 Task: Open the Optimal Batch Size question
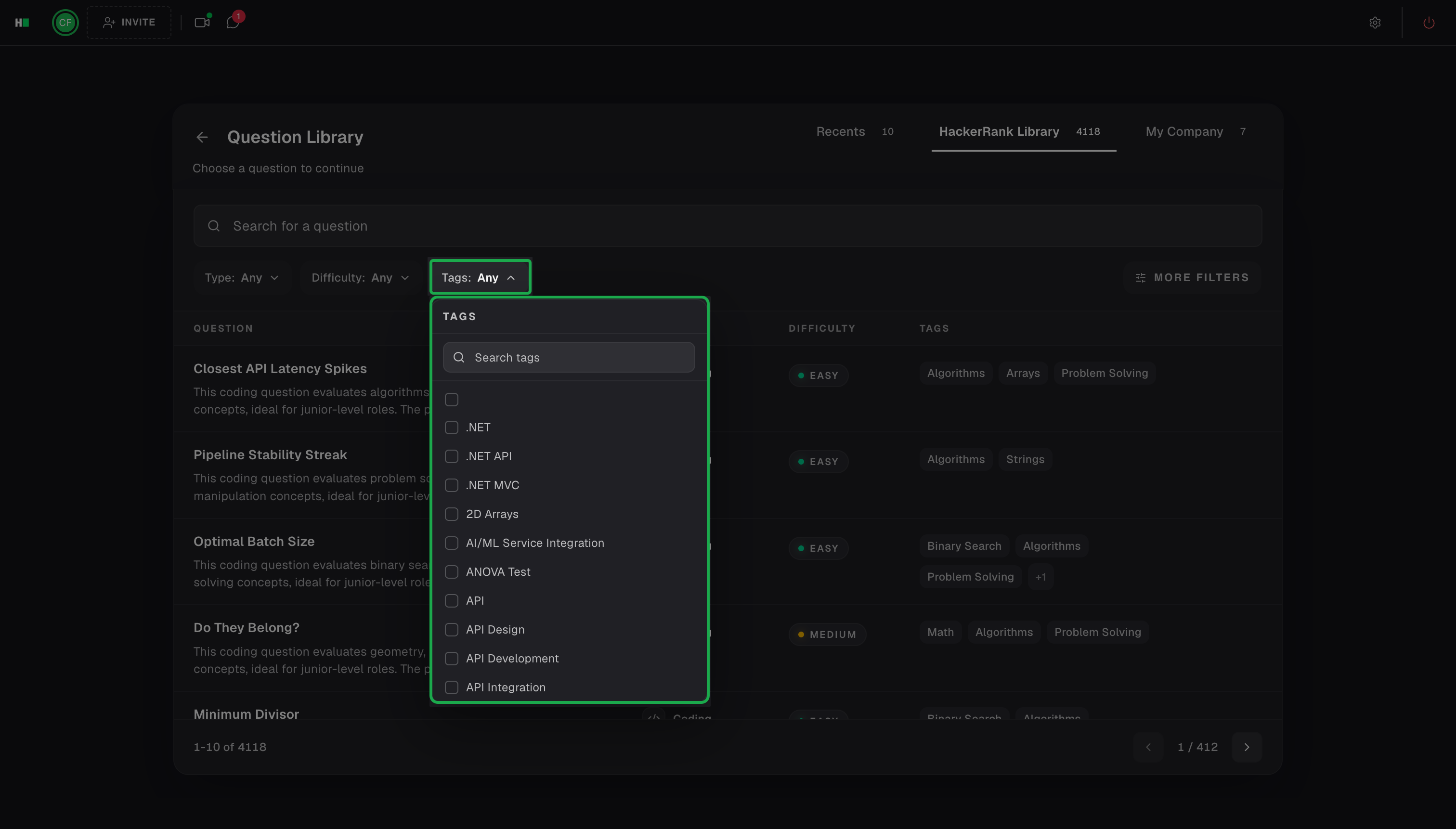(x=254, y=542)
